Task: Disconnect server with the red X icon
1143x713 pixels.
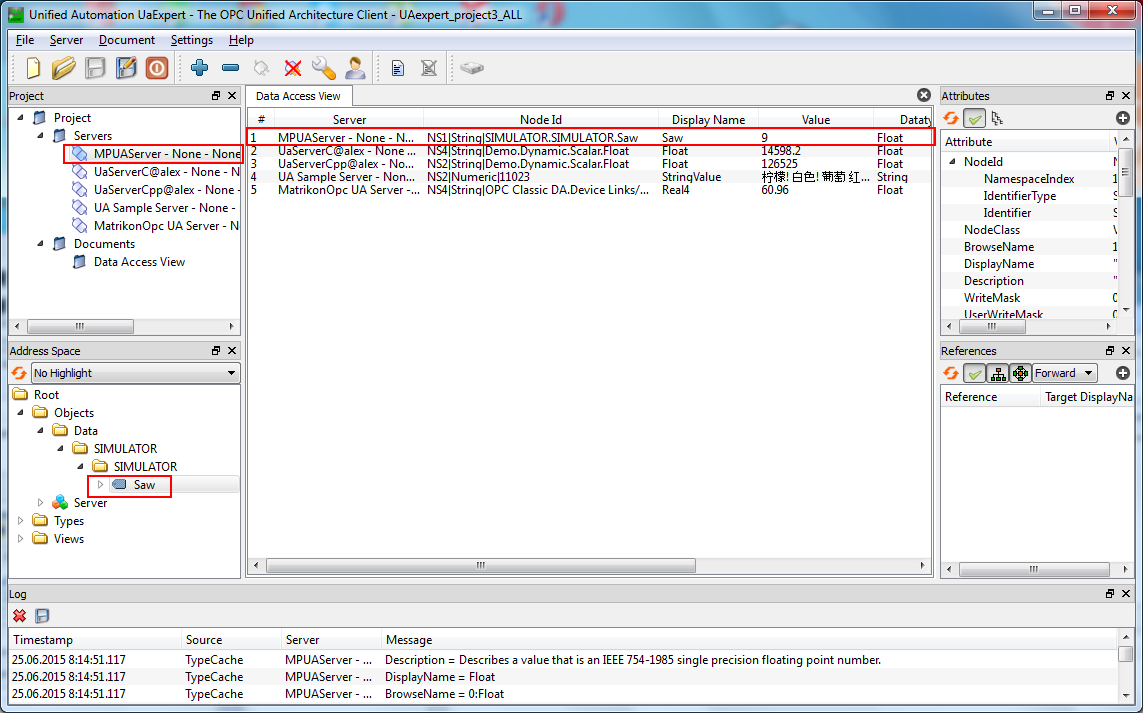Action: 293,69
